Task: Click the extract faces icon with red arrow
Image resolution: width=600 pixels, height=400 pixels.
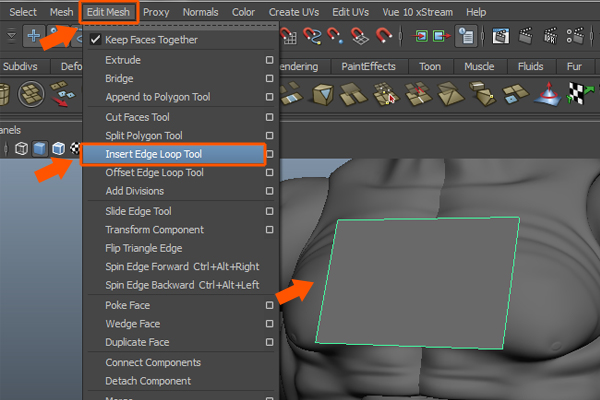Action: (x=63, y=94)
